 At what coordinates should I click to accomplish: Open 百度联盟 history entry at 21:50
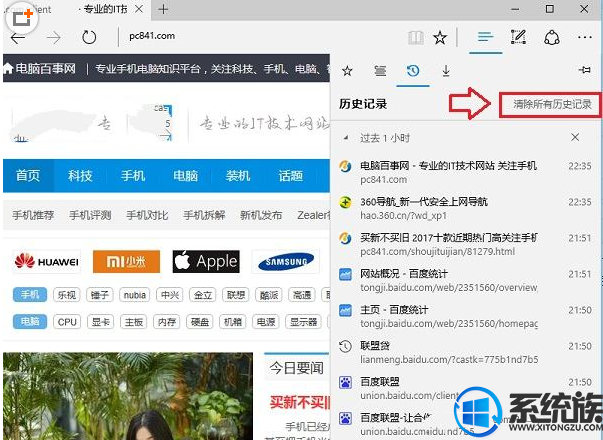465,388
